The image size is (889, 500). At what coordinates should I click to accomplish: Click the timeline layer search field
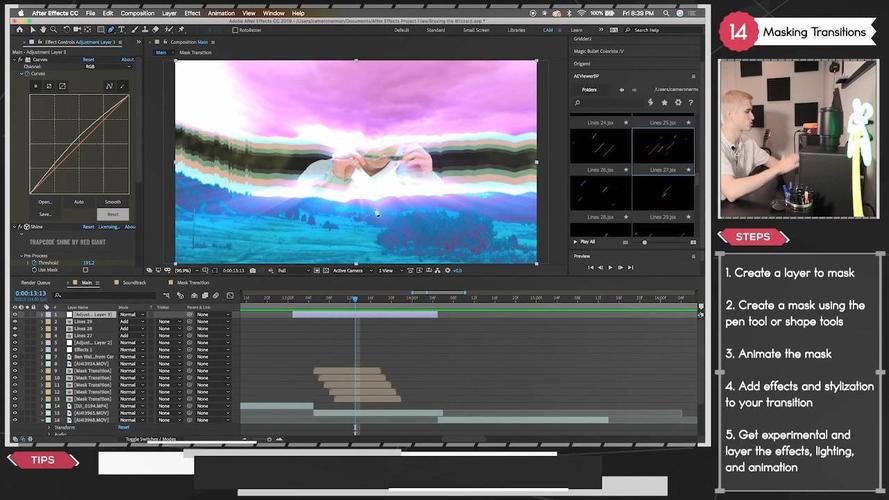105,295
